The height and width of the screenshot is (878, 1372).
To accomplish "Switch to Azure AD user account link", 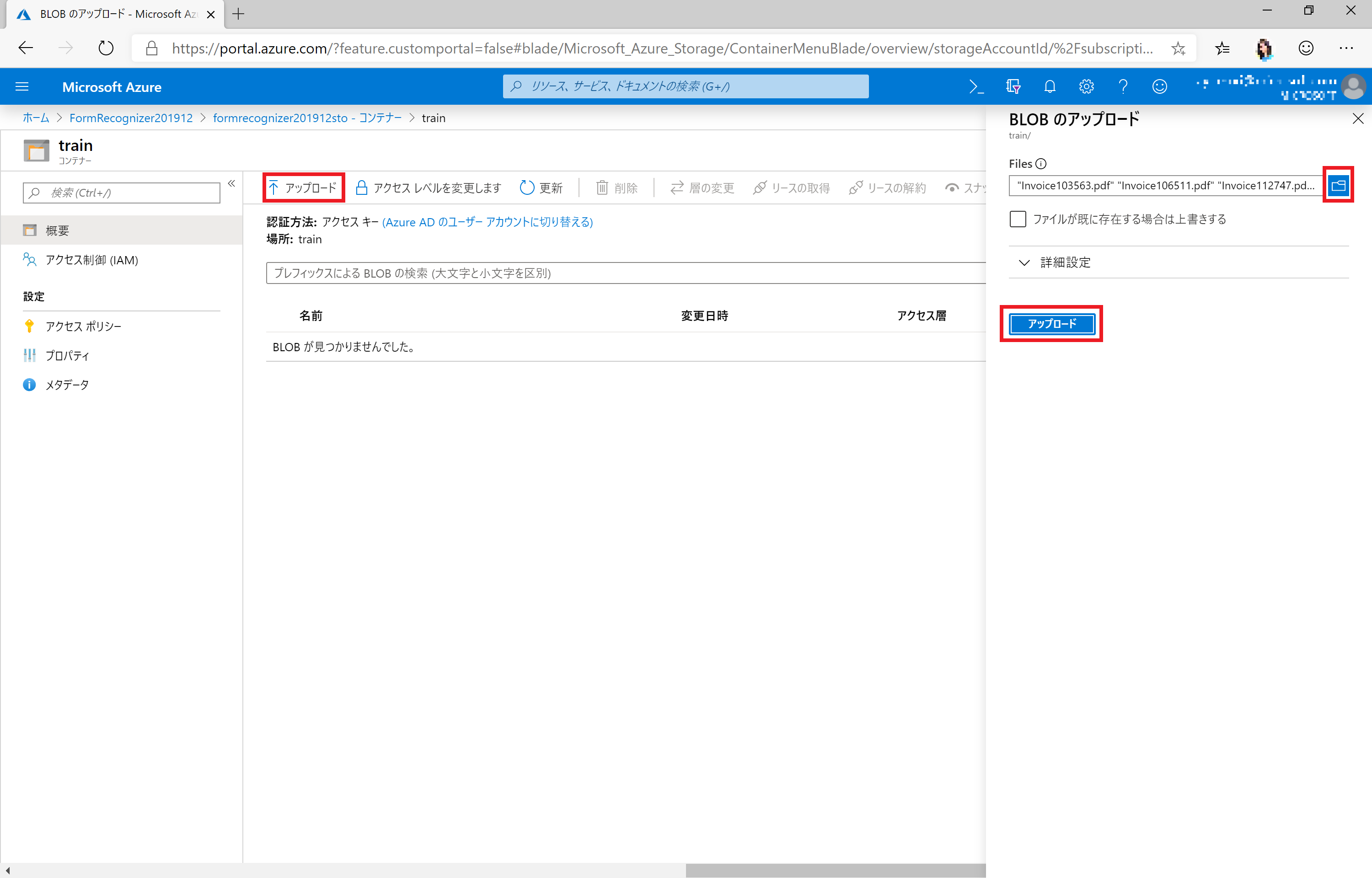I will [x=488, y=222].
